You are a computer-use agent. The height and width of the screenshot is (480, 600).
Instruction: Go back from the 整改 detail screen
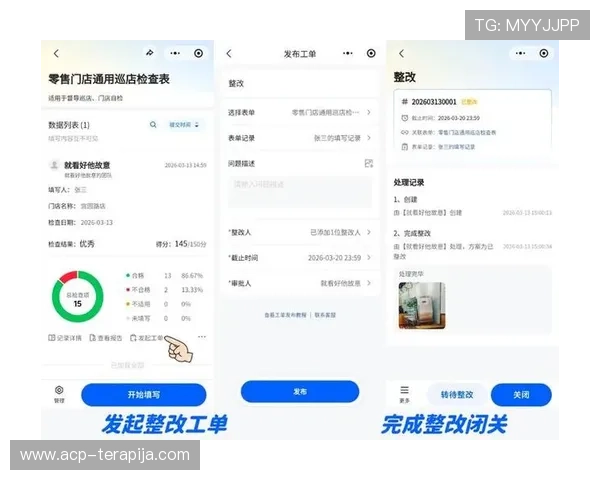[401, 53]
